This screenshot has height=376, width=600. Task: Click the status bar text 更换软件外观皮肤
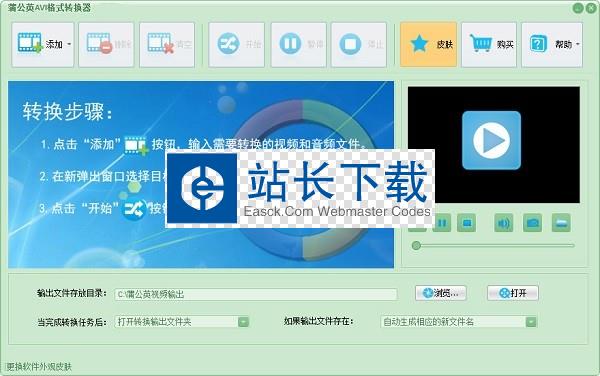tap(39, 367)
